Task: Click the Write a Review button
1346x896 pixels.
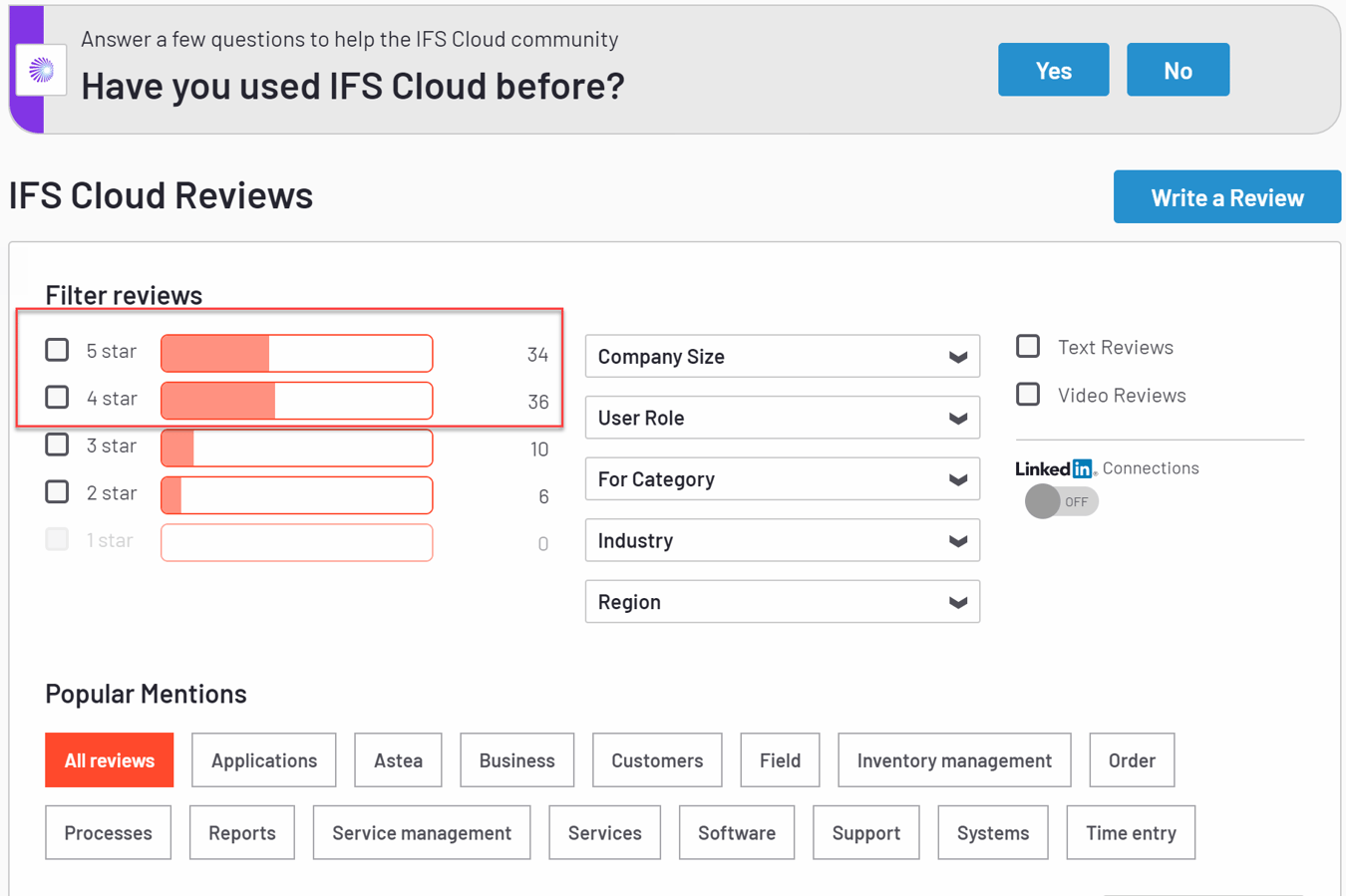Action: click(1226, 196)
